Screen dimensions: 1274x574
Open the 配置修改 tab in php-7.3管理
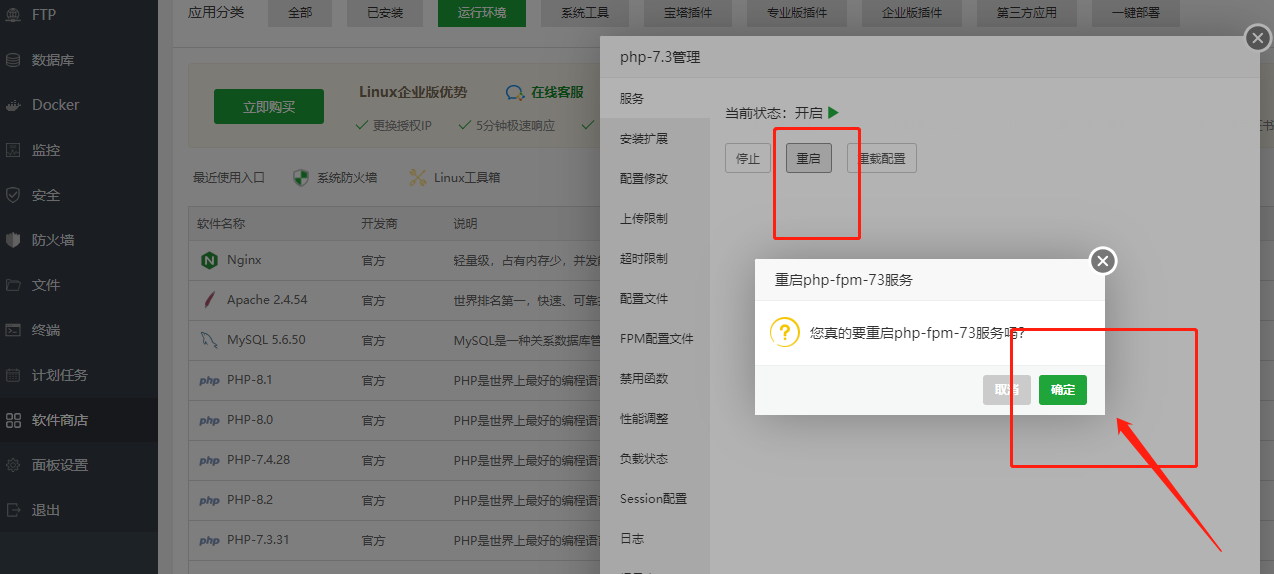coord(655,179)
